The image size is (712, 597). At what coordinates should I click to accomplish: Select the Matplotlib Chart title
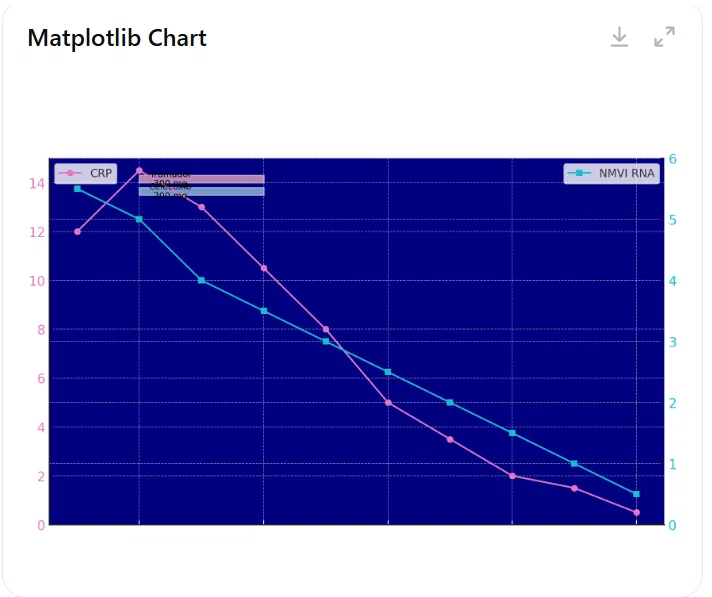117,38
